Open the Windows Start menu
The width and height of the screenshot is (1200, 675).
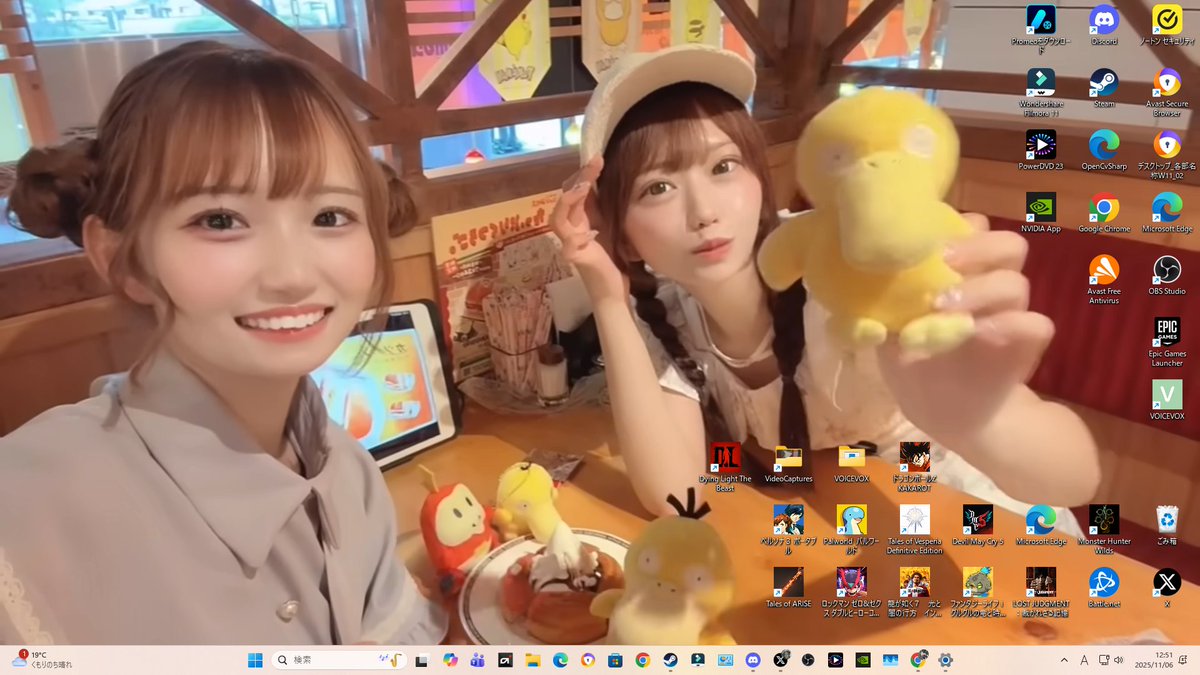coord(255,660)
